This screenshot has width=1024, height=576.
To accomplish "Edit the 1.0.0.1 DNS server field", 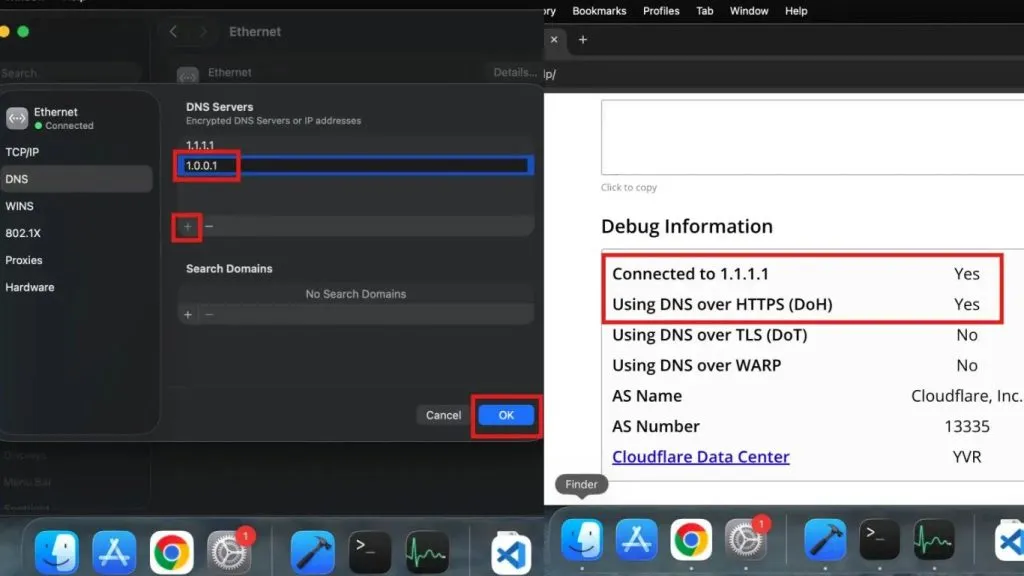I will coord(356,166).
